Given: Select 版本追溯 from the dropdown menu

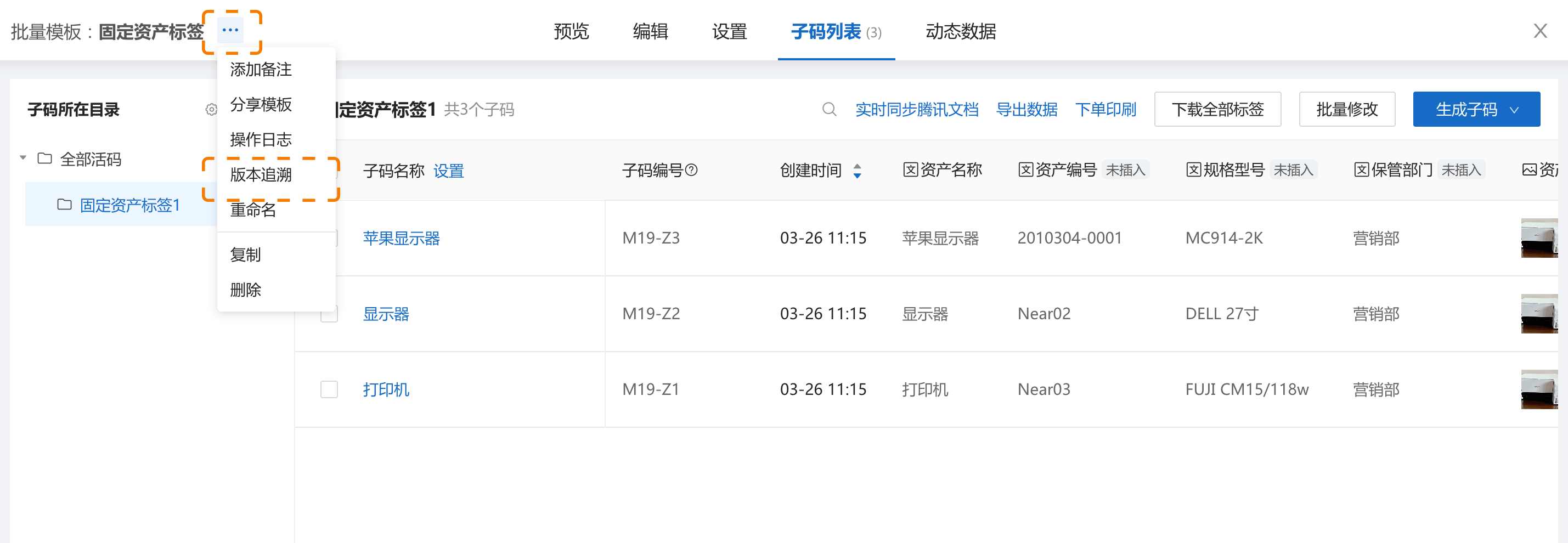Looking at the screenshot, I should tap(261, 175).
